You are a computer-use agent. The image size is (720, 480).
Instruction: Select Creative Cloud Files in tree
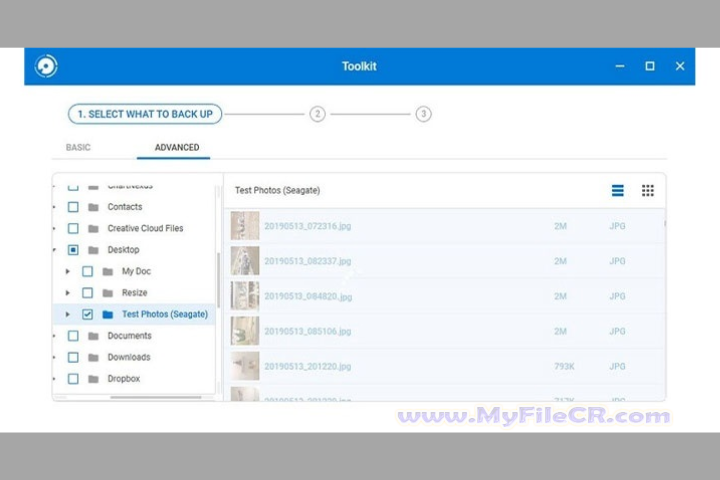[145, 228]
